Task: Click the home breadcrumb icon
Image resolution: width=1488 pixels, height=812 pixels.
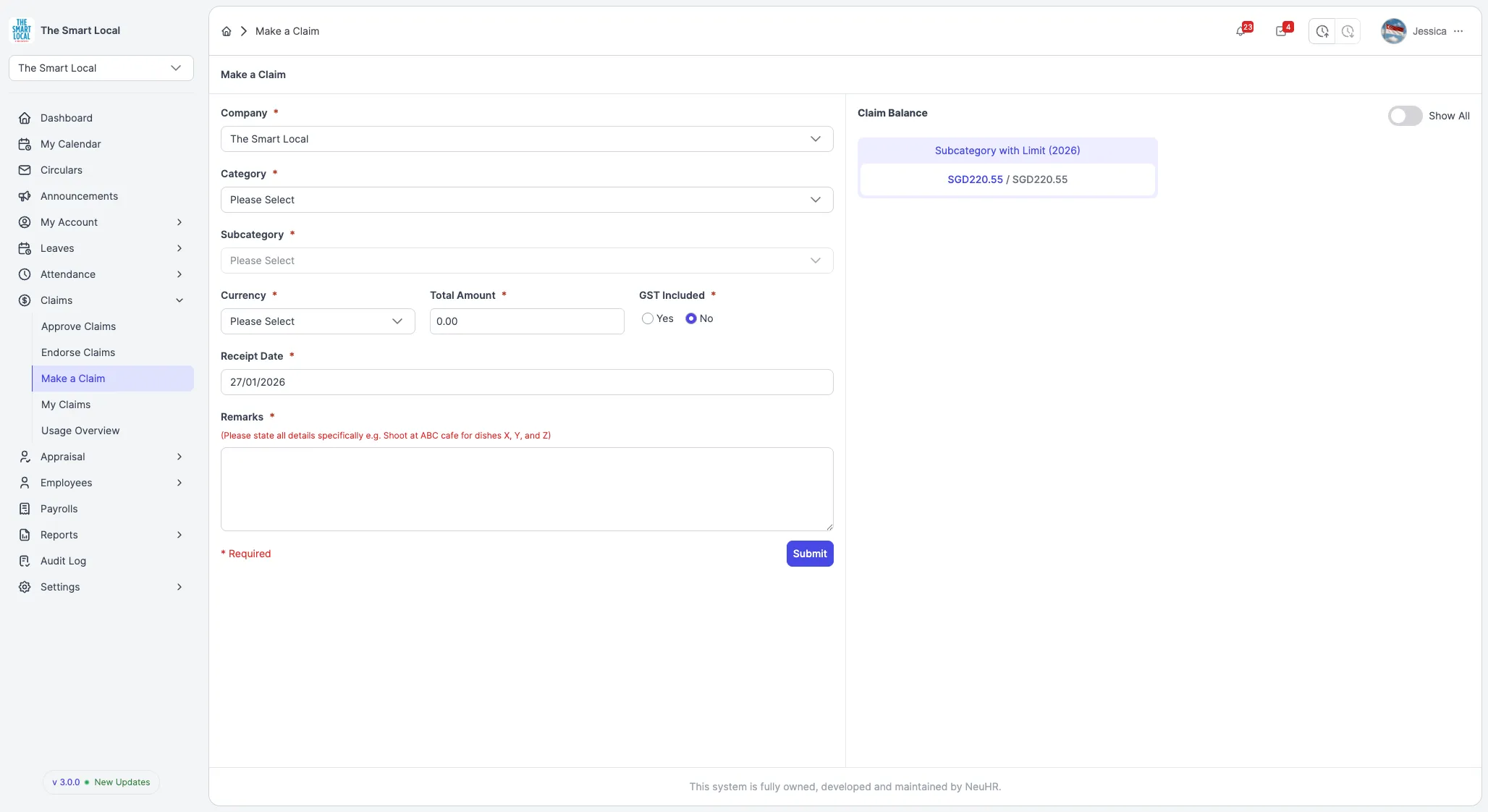Action: (227, 31)
